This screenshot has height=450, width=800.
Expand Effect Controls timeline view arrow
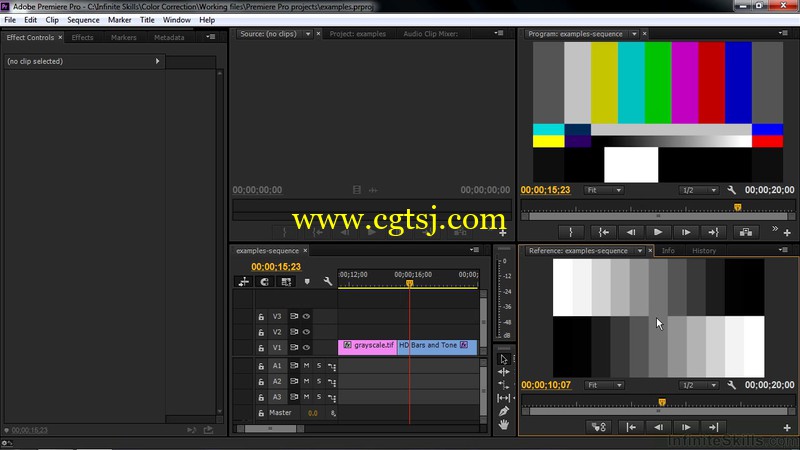click(157, 61)
